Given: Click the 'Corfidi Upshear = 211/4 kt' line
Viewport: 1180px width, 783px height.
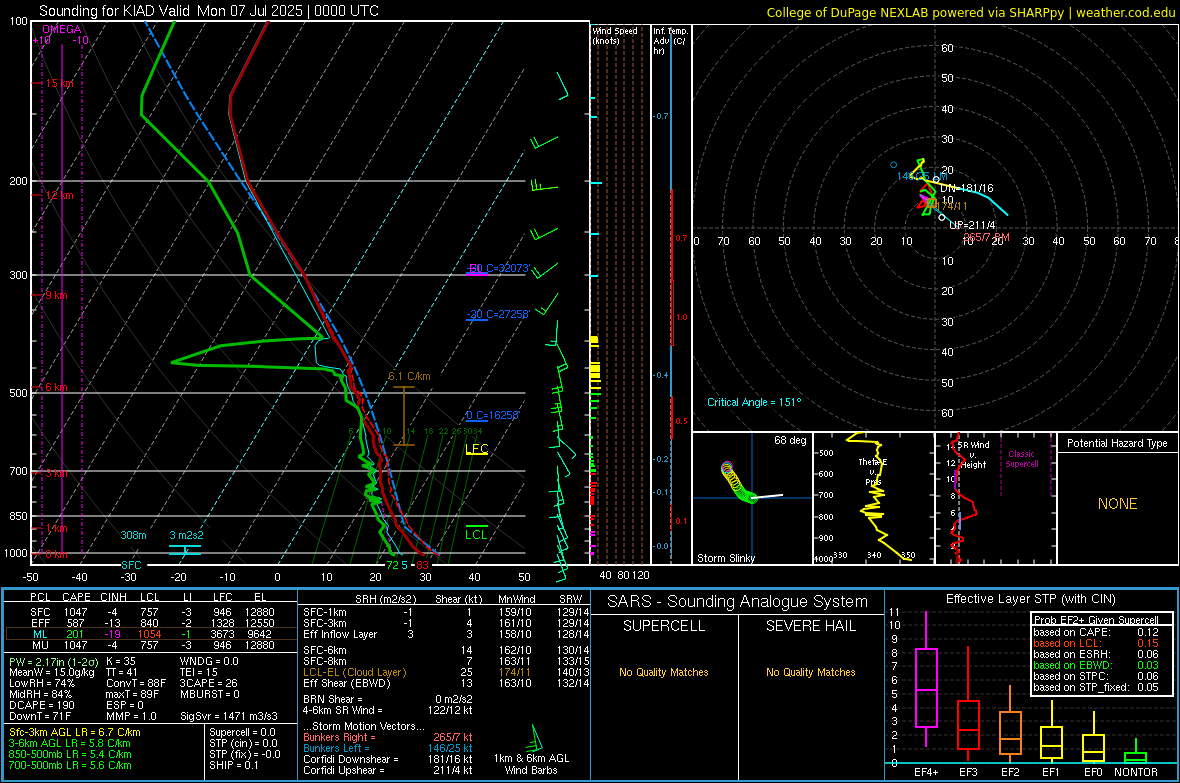Looking at the screenshot, I should (388, 771).
